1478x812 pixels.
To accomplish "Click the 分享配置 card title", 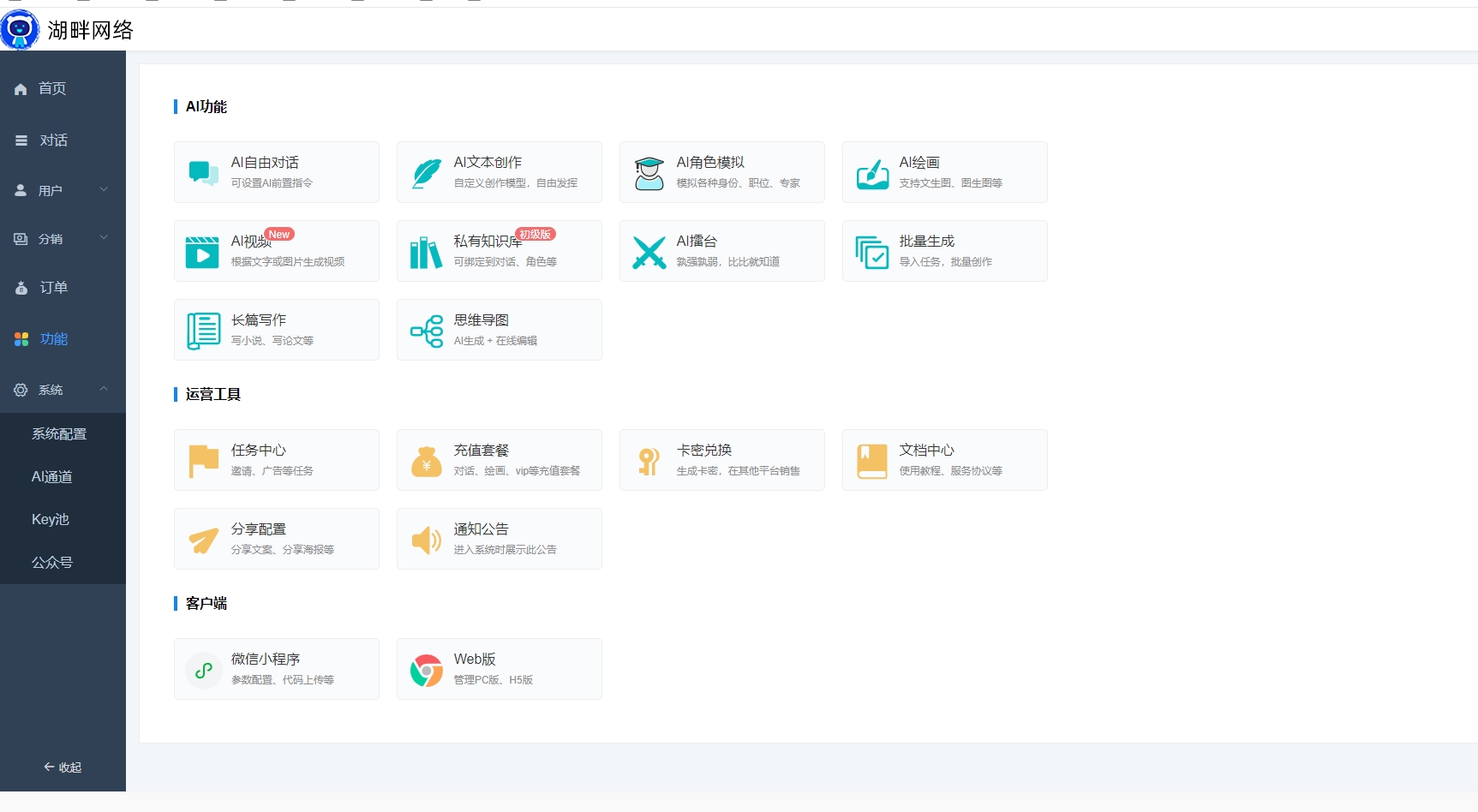I will point(258,529).
